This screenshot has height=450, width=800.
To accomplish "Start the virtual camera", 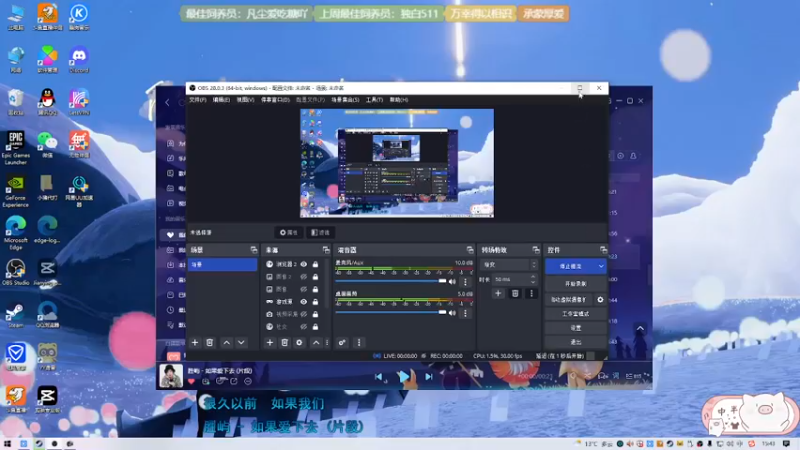I will [568, 300].
